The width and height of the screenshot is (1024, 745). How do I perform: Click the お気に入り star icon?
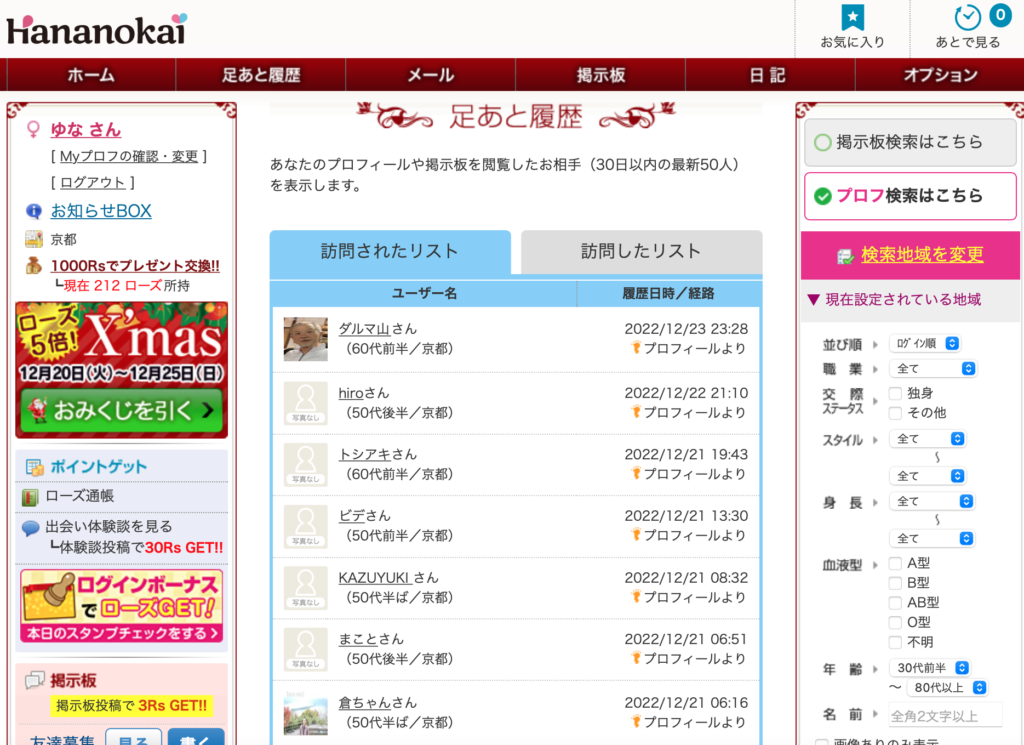(x=852, y=18)
